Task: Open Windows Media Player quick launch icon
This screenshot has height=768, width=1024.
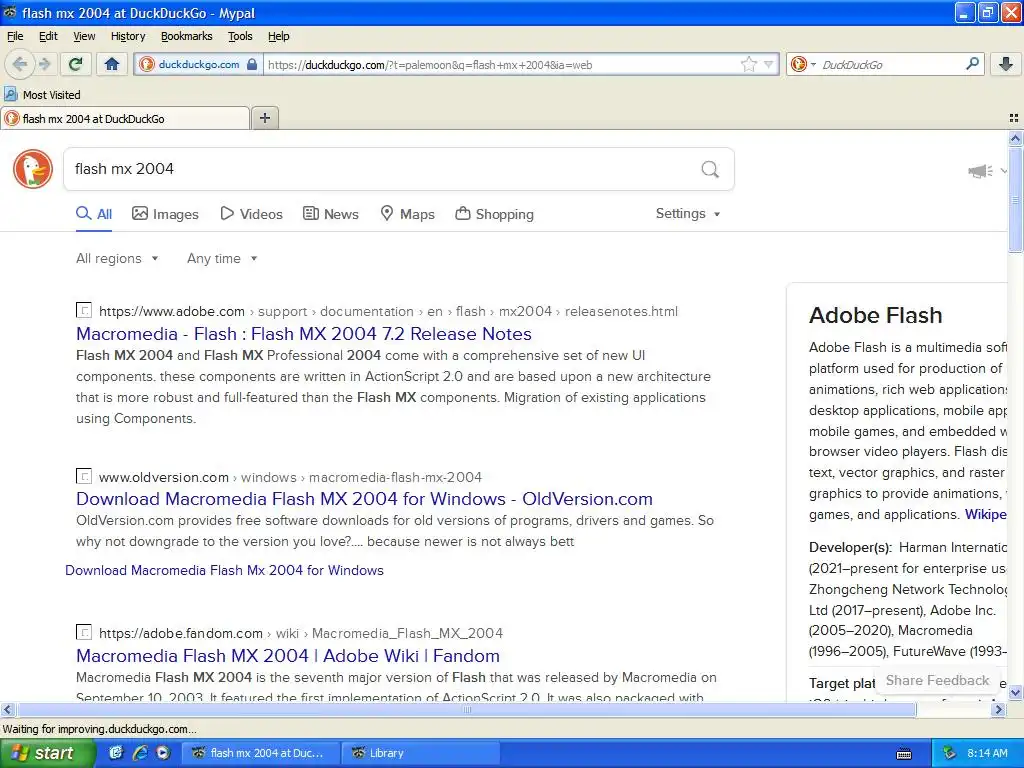Action: [163, 752]
